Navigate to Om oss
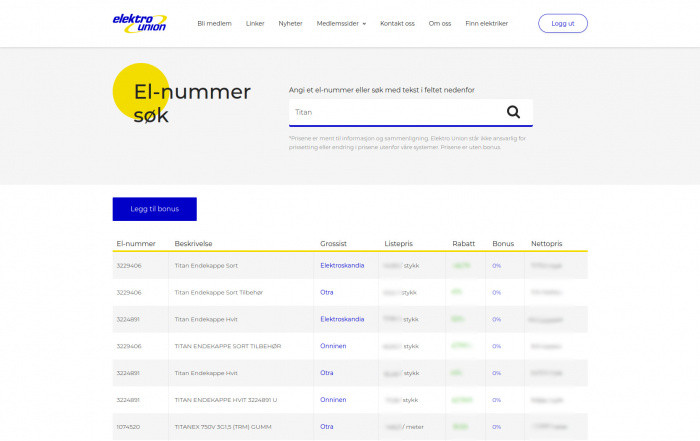700x441 pixels. [x=440, y=24]
